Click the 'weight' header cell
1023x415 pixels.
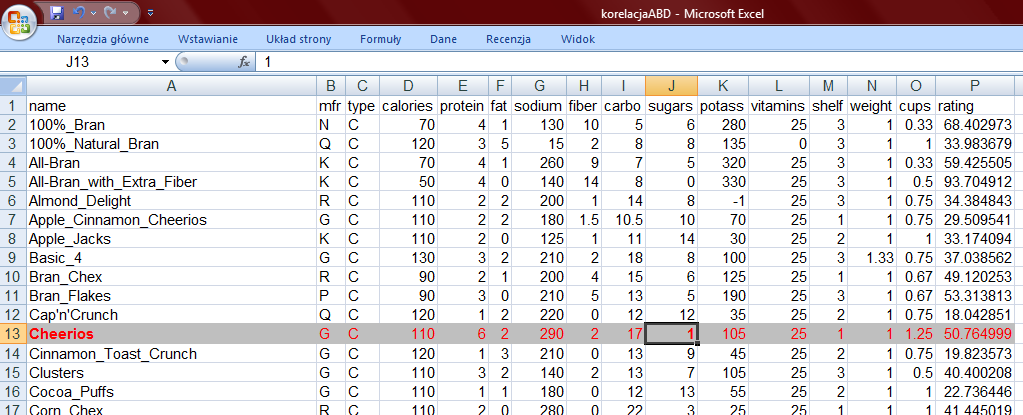coord(872,106)
